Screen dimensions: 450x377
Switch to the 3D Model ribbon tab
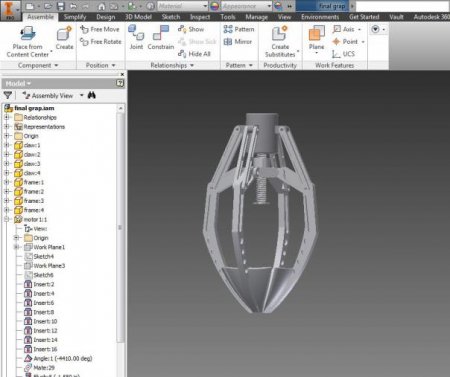[x=138, y=17]
